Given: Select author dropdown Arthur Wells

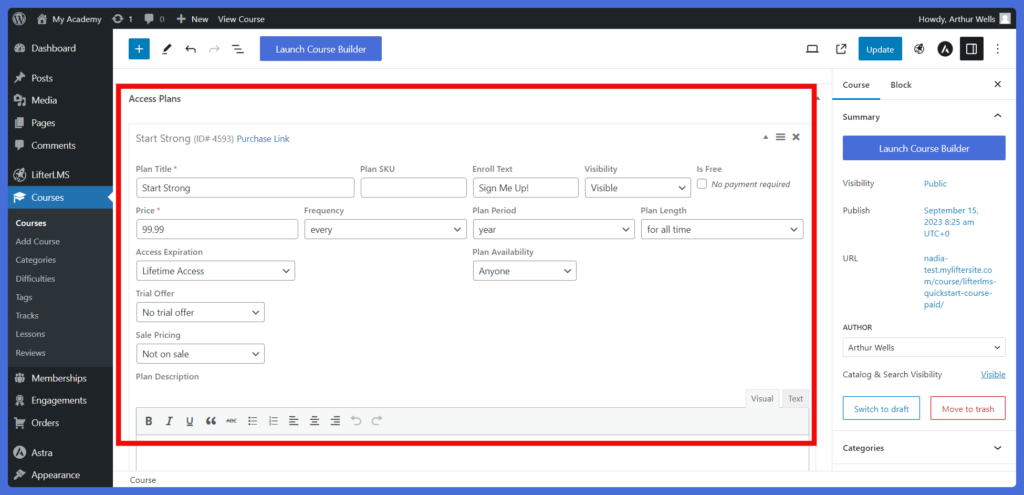Looking at the screenshot, I should pyautogui.click(x=924, y=347).
